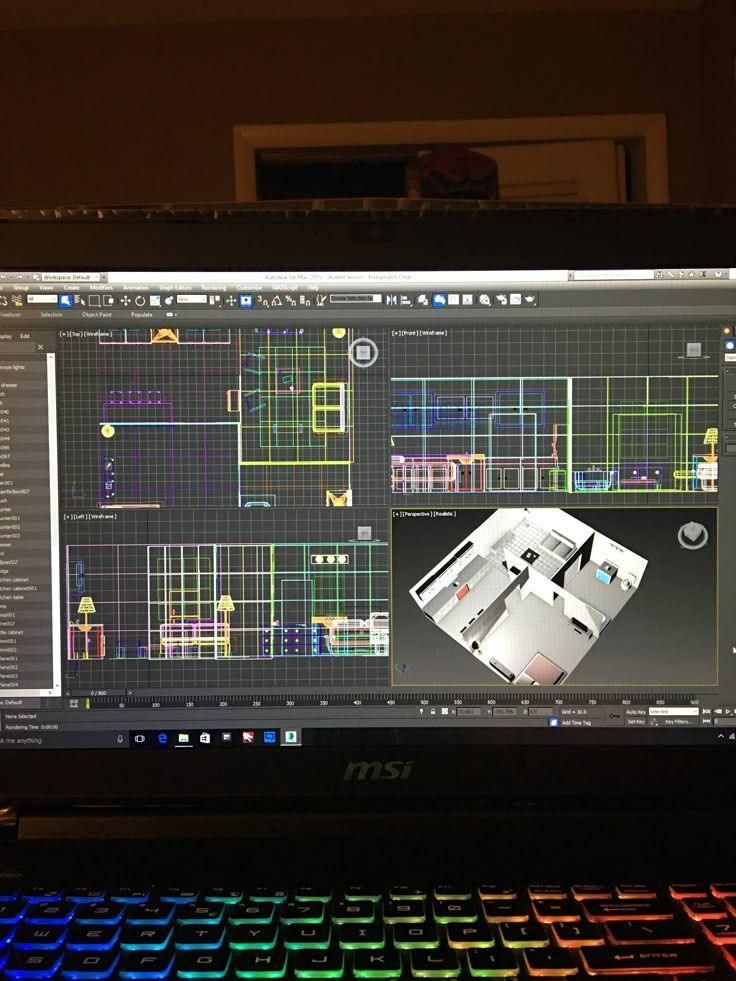
Task: Select the Select and Place tool
Action: click(x=169, y=300)
